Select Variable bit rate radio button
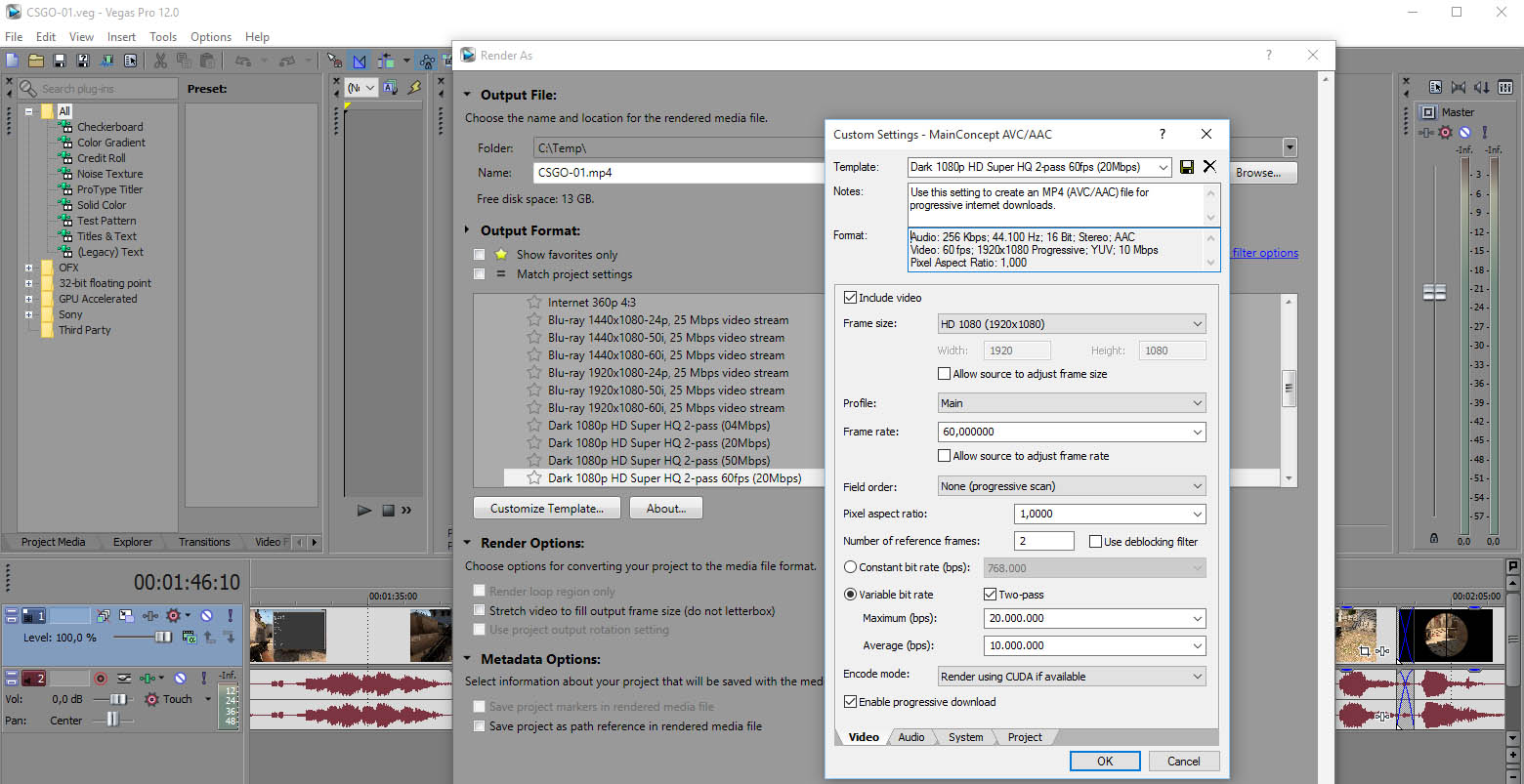The height and width of the screenshot is (784, 1524). coord(850,595)
